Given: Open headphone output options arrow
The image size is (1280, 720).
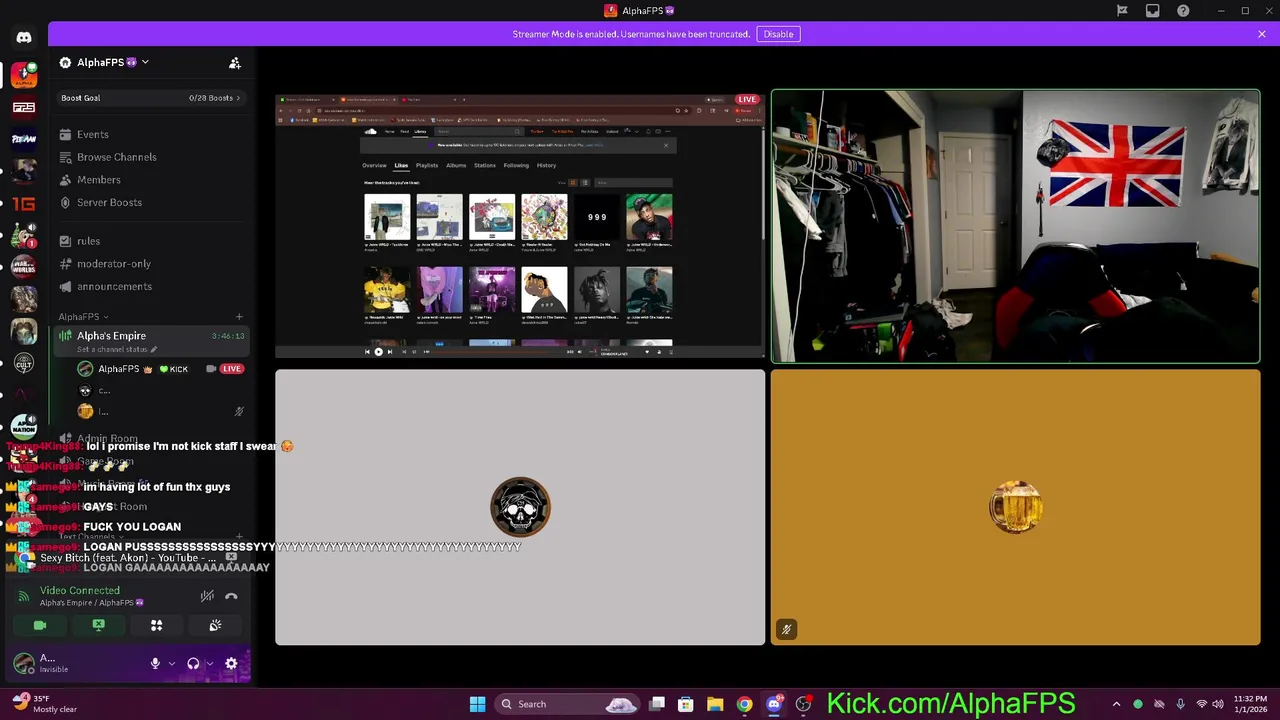Looking at the screenshot, I should click(209, 663).
